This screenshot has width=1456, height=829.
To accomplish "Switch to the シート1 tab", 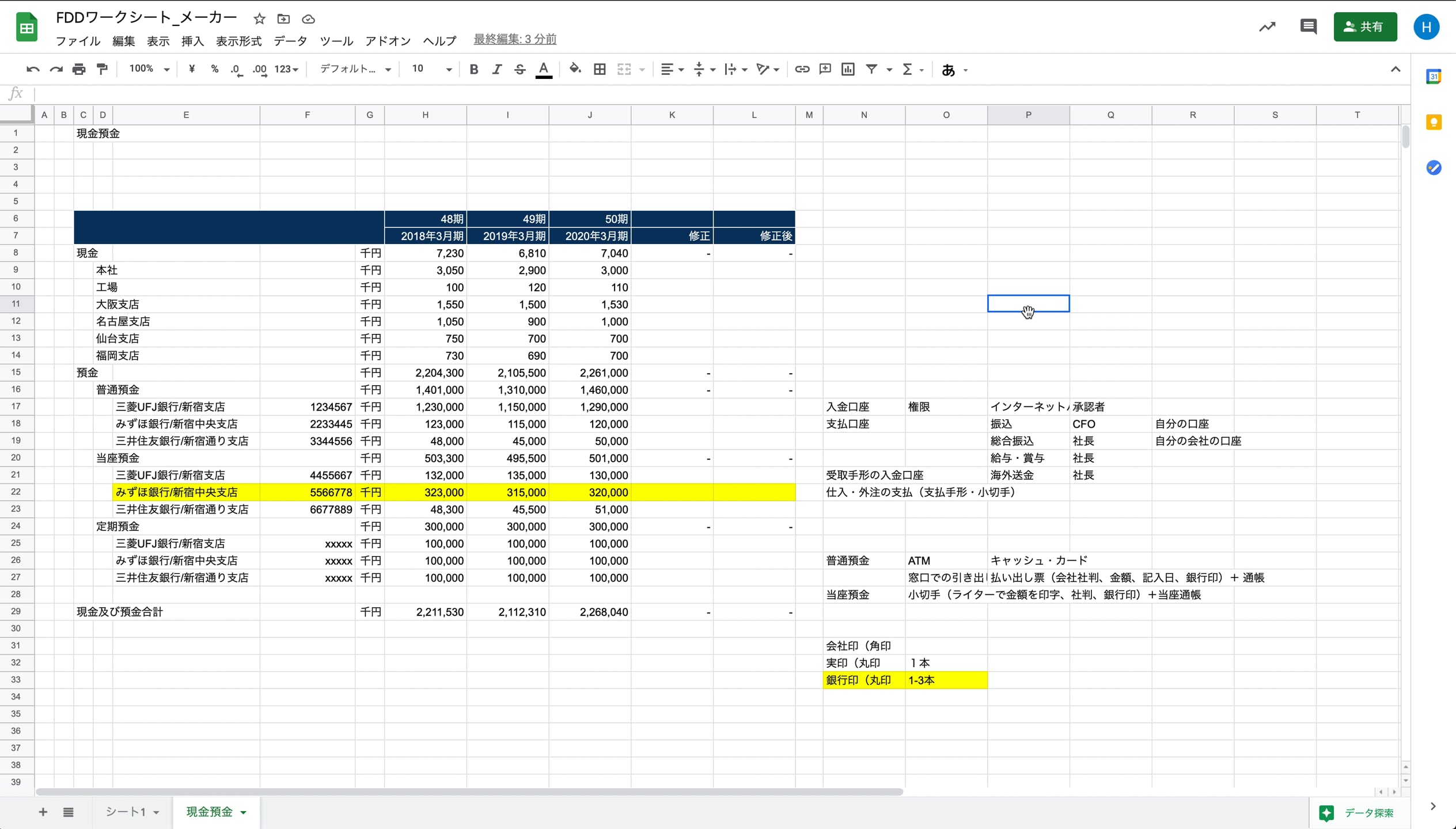I will coord(126,812).
